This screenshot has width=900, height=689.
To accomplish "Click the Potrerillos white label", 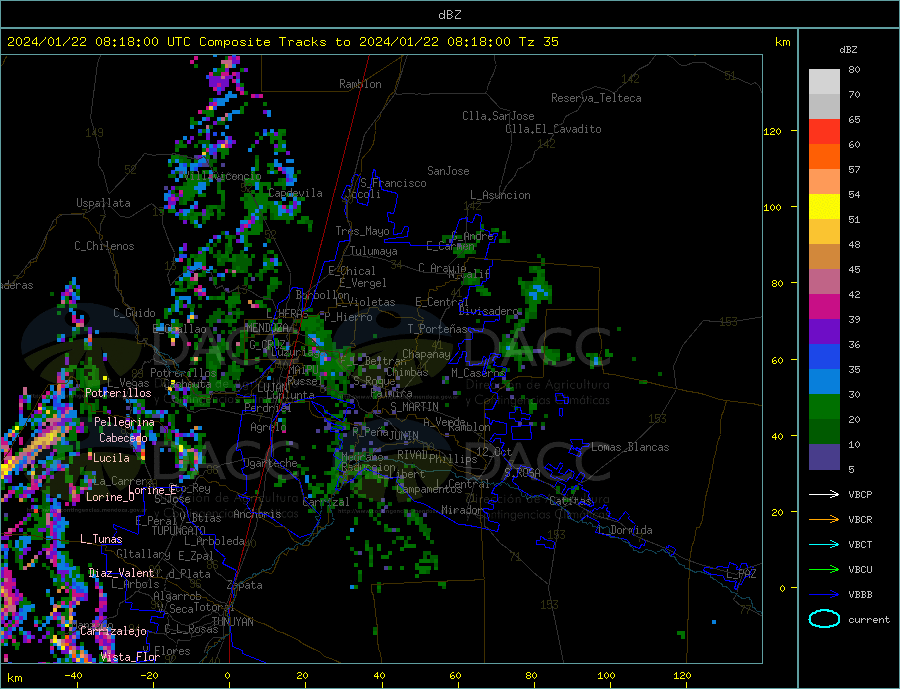I will (x=118, y=393).
